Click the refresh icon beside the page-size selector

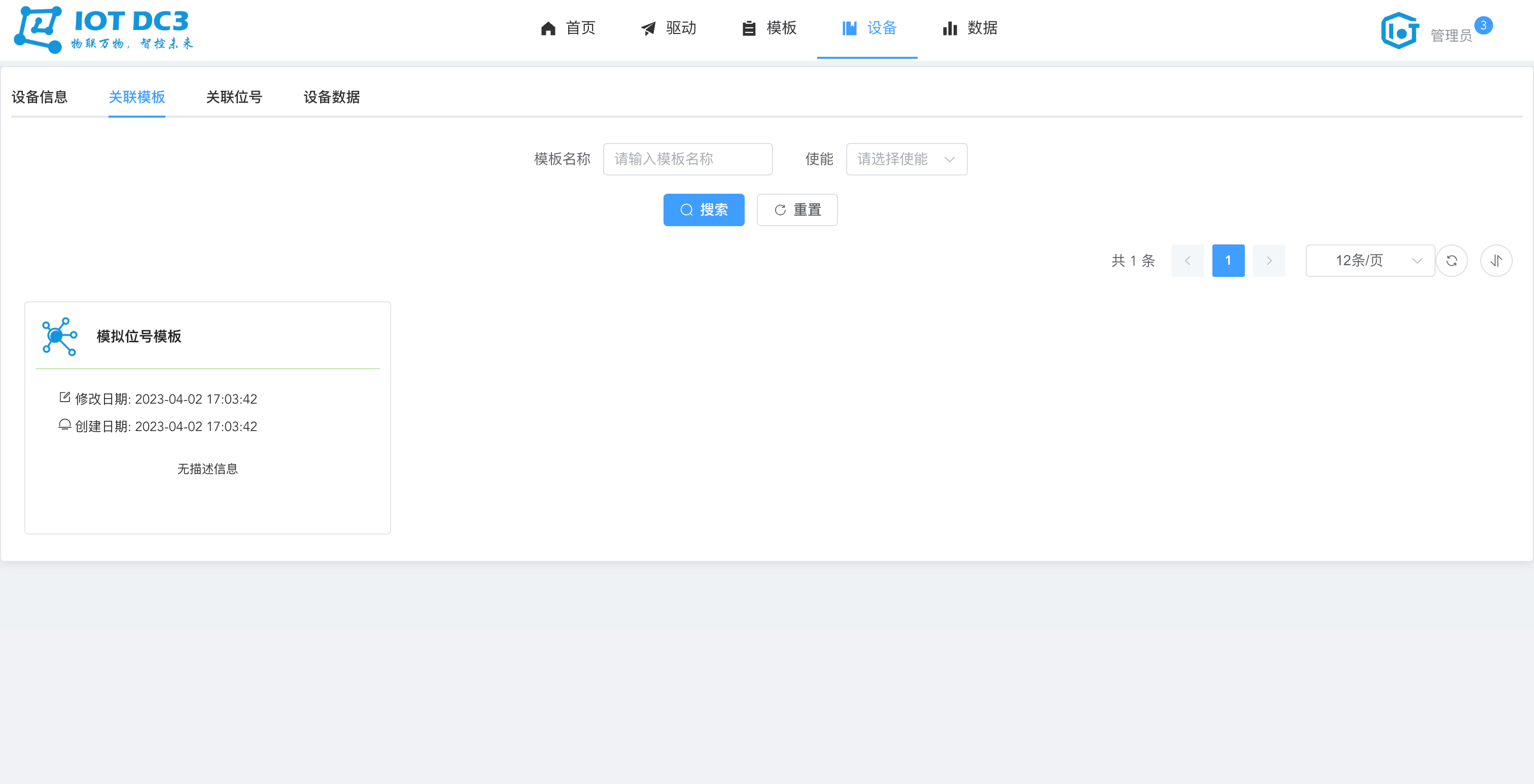1452,260
